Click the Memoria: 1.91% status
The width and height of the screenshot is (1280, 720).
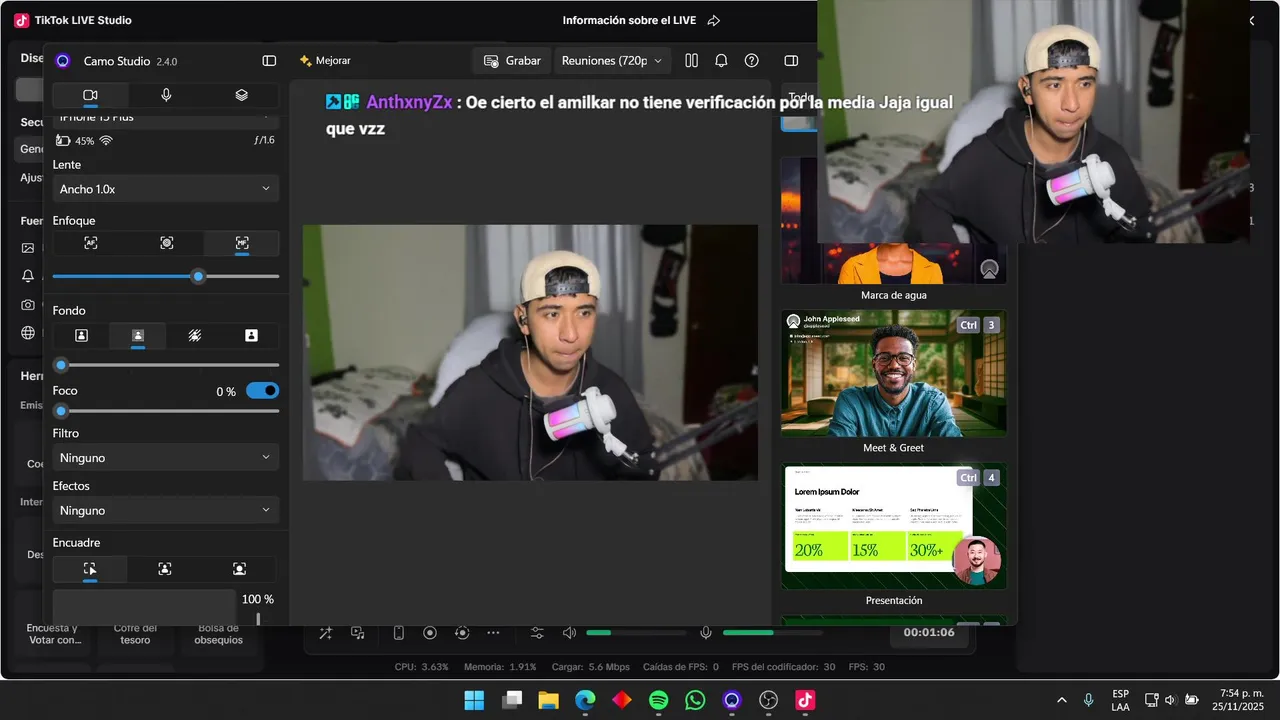tap(500, 667)
